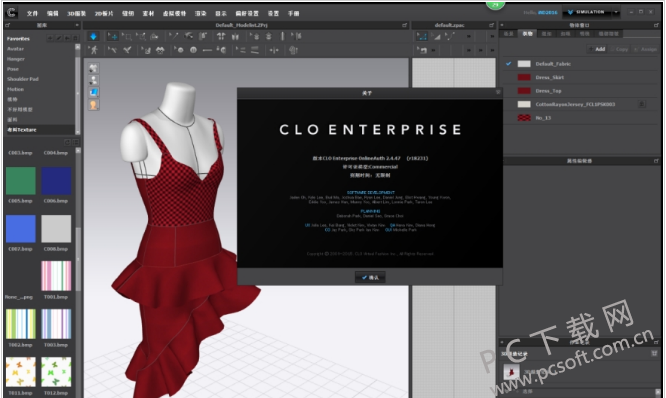Undock the Default_Modelist 3D window
Screen dimensions: 666x398
click(x=404, y=25)
